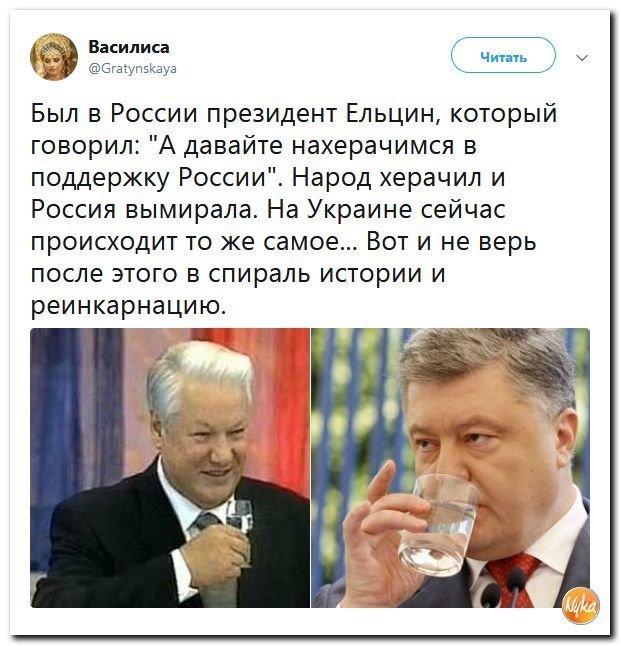621x646 pixels.
Task: Click the microphones in the right photo
Action: (x=505, y=587)
